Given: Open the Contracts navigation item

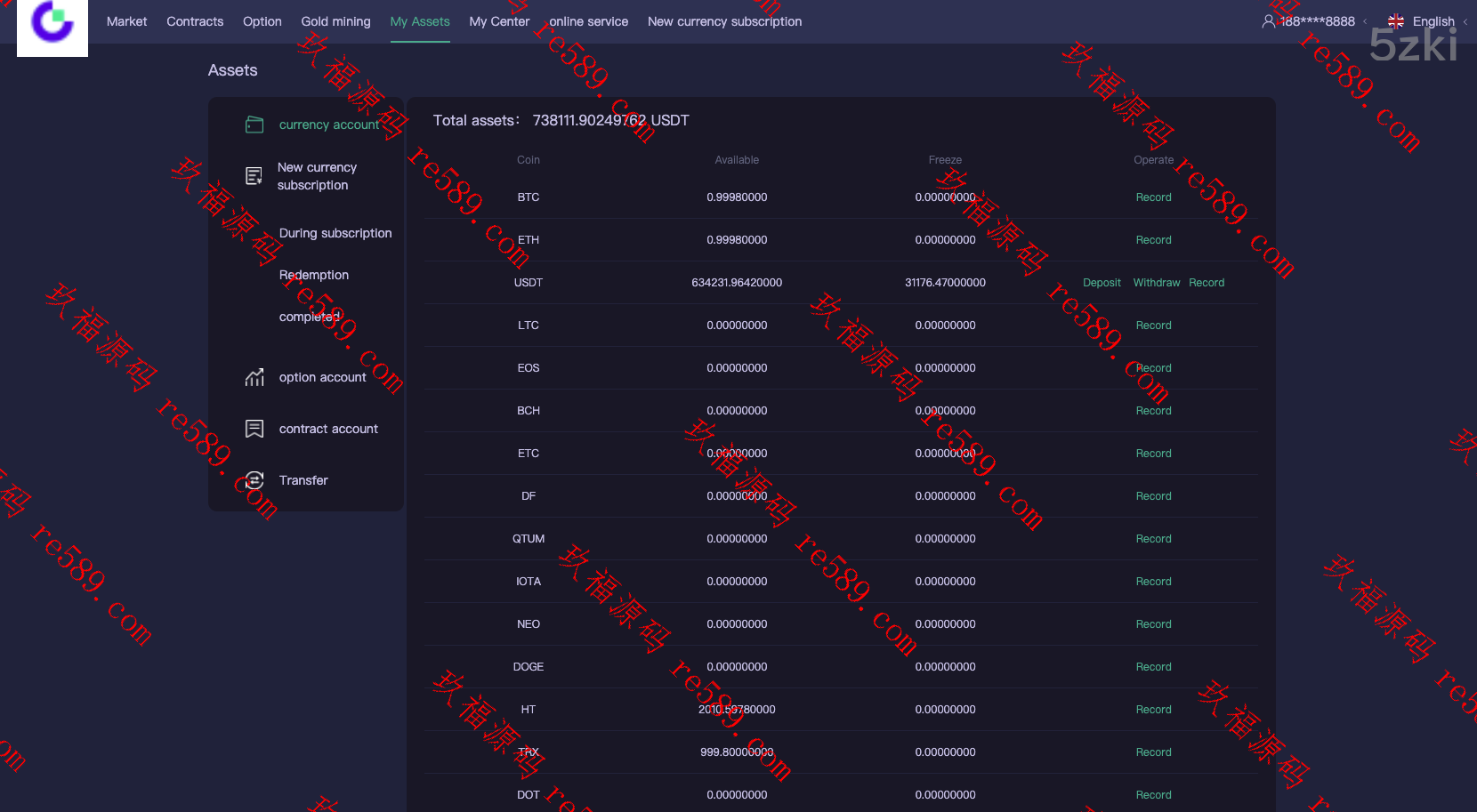Looking at the screenshot, I should (195, 21).
